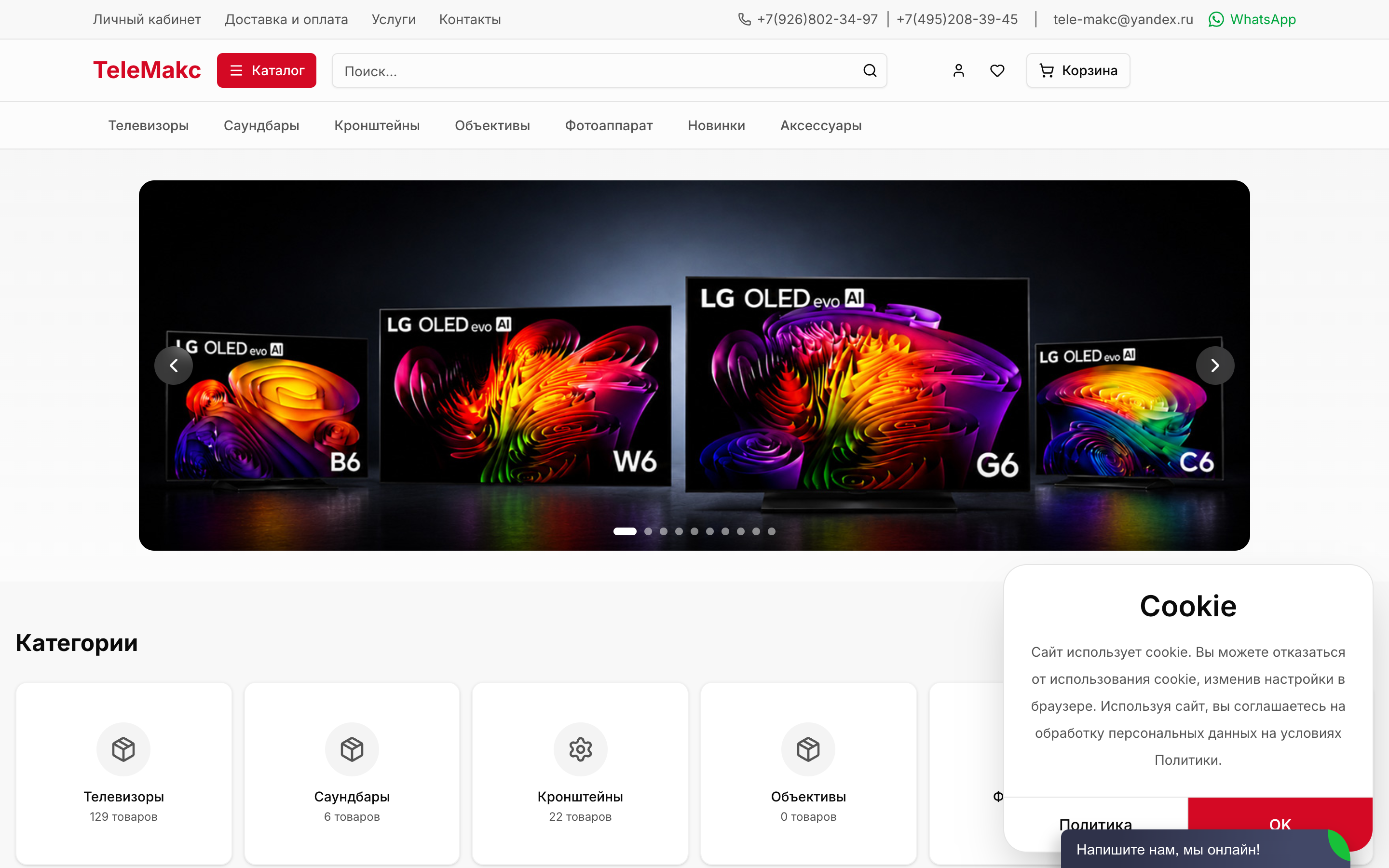Open the Кронштейны category card title
The height and width of the screenshot is (868, 1389).
(580, 797)
